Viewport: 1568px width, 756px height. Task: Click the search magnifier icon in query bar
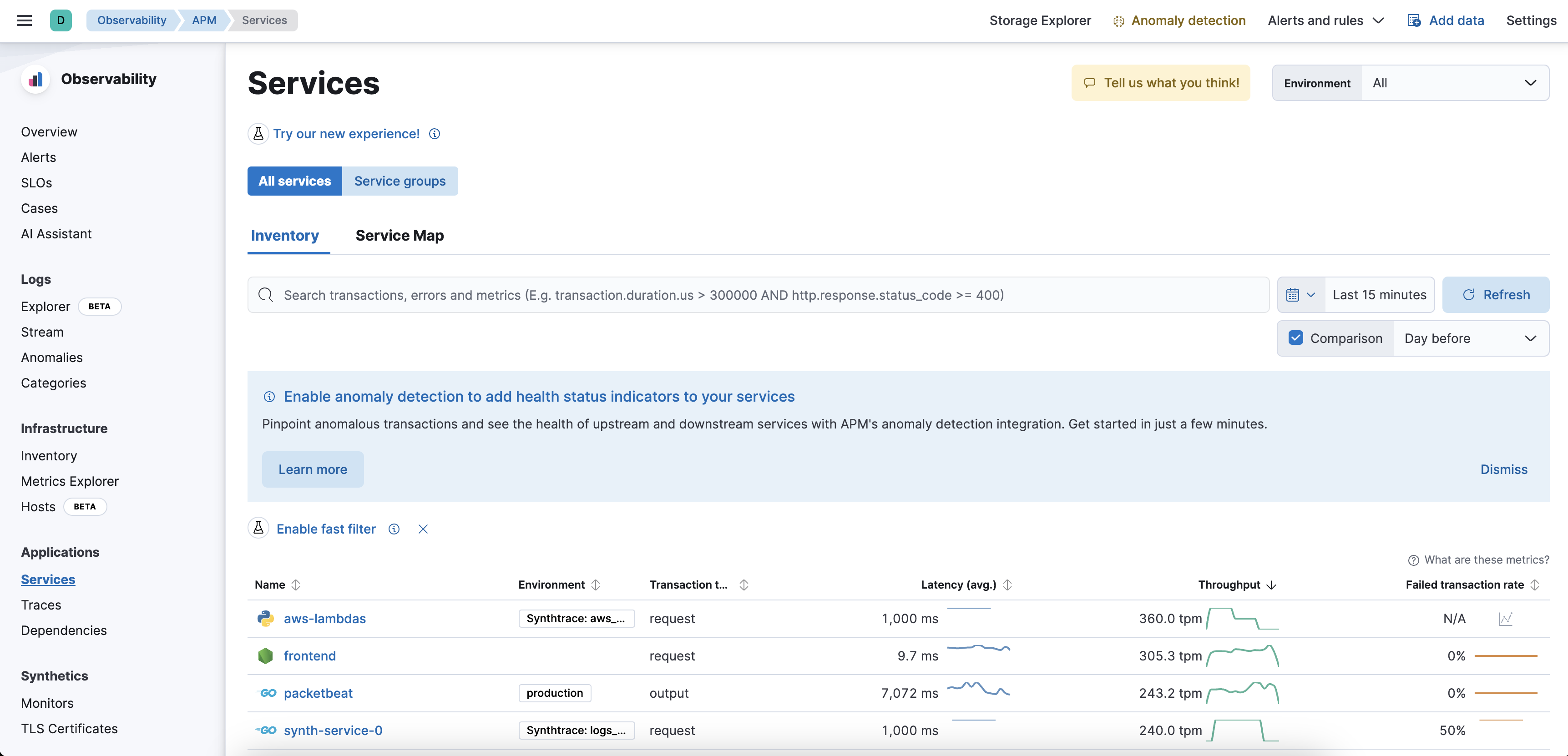pyautogui.click(x=265, y=295)
